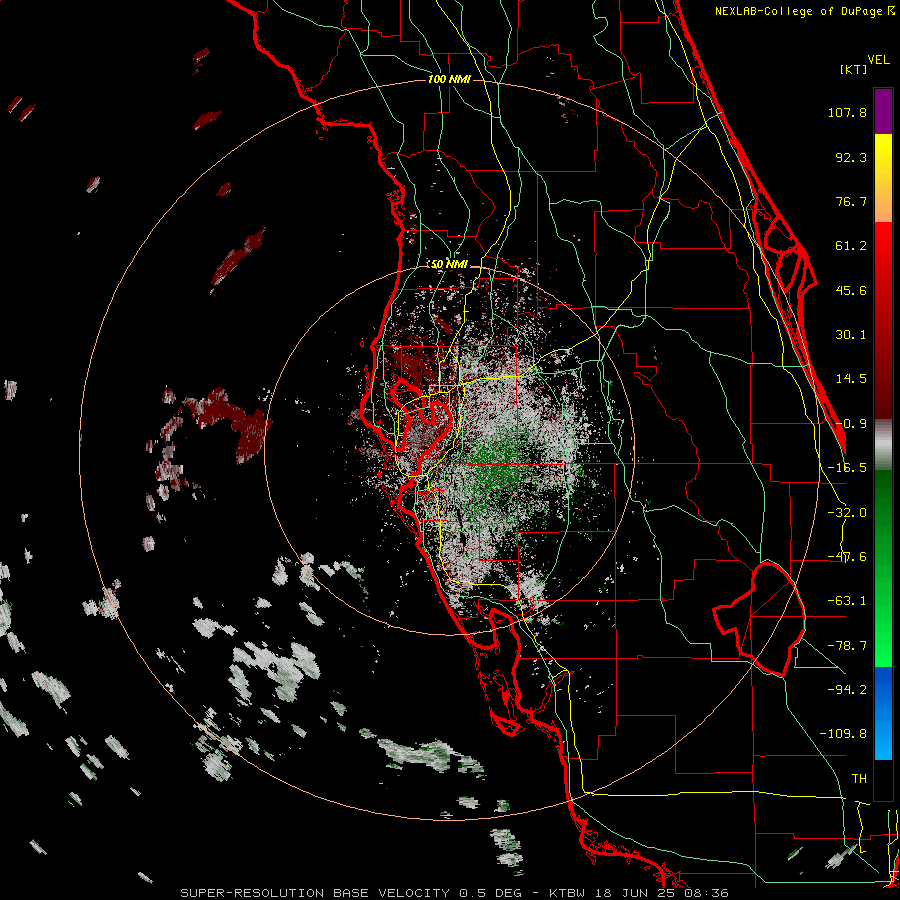Click the 50 NMI range ring label
Image resolution: width=900 pixels, height=900 pixels.
(449, 264)
